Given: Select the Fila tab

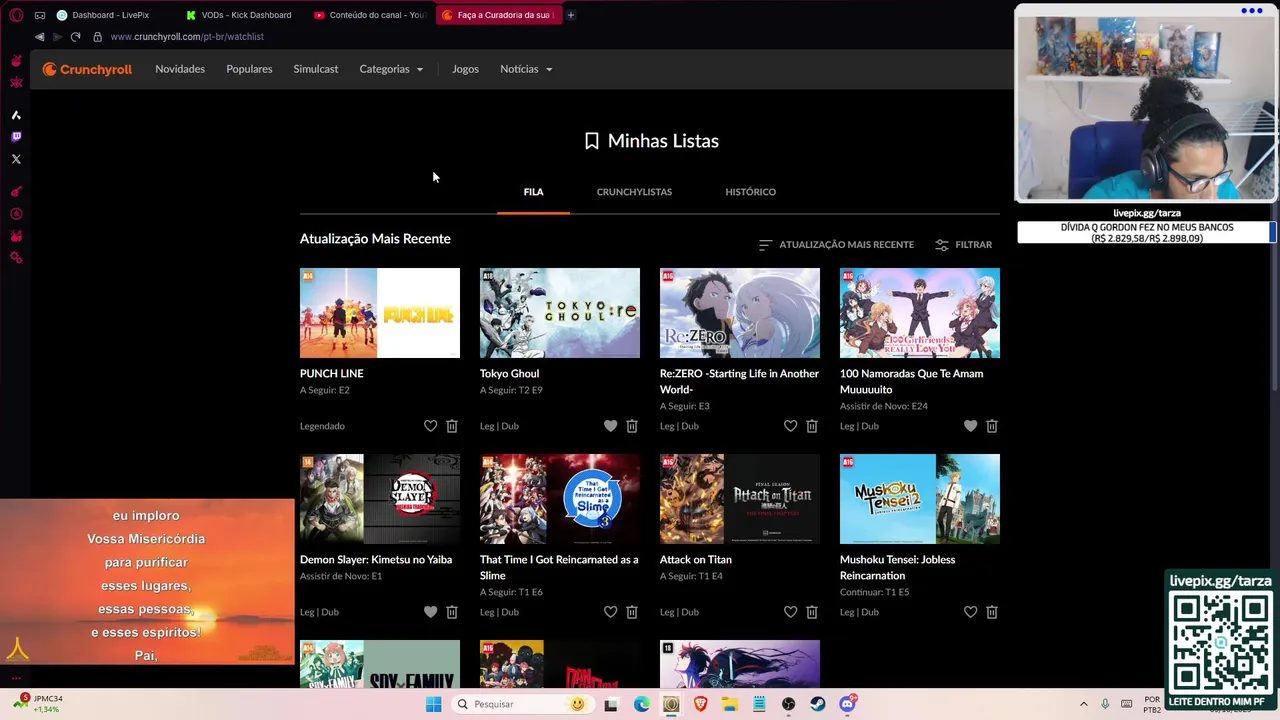Looking at the screenshot, I should pyautogui.click(x=533, y=192).
